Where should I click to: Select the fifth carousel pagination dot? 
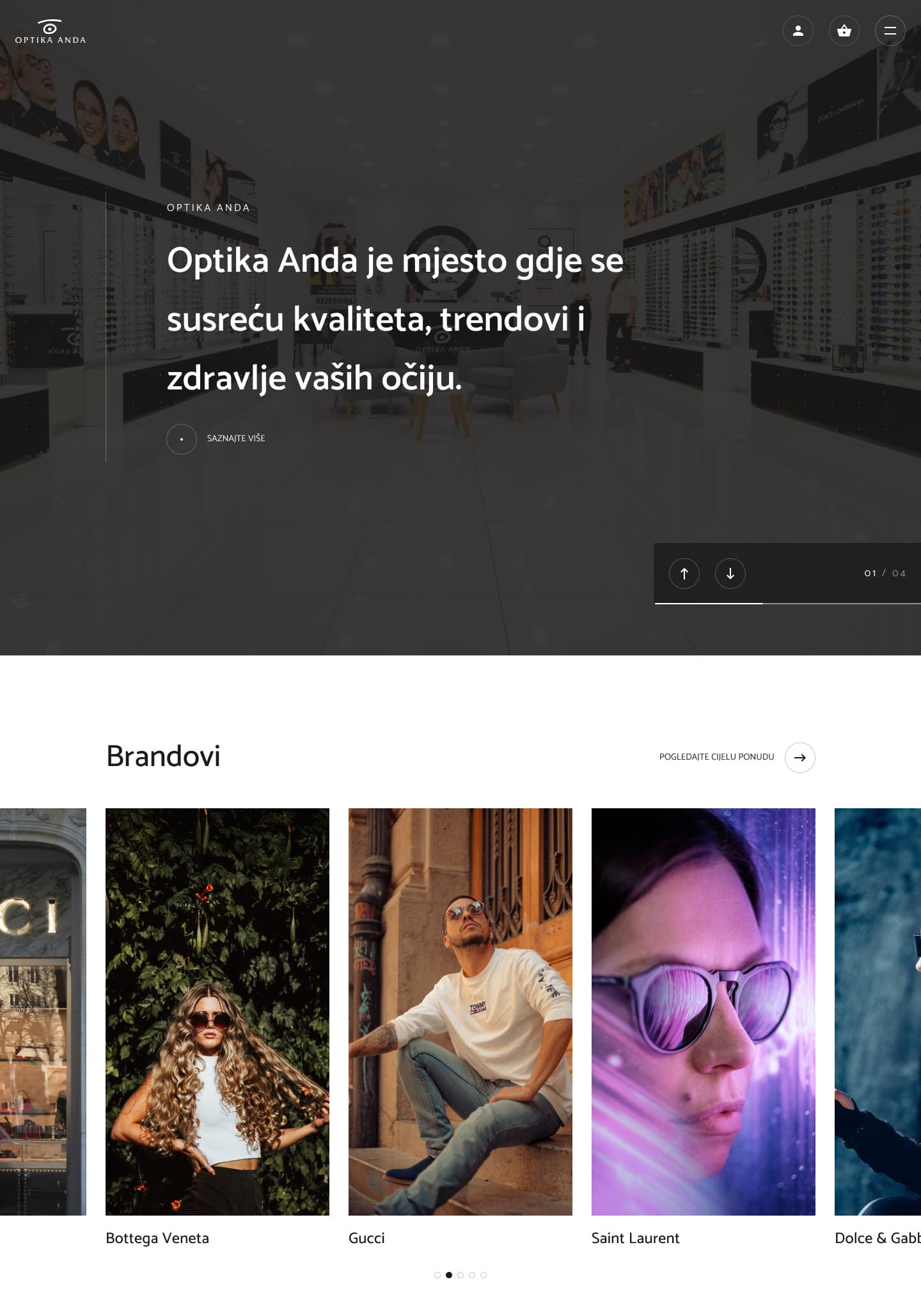484,1275
